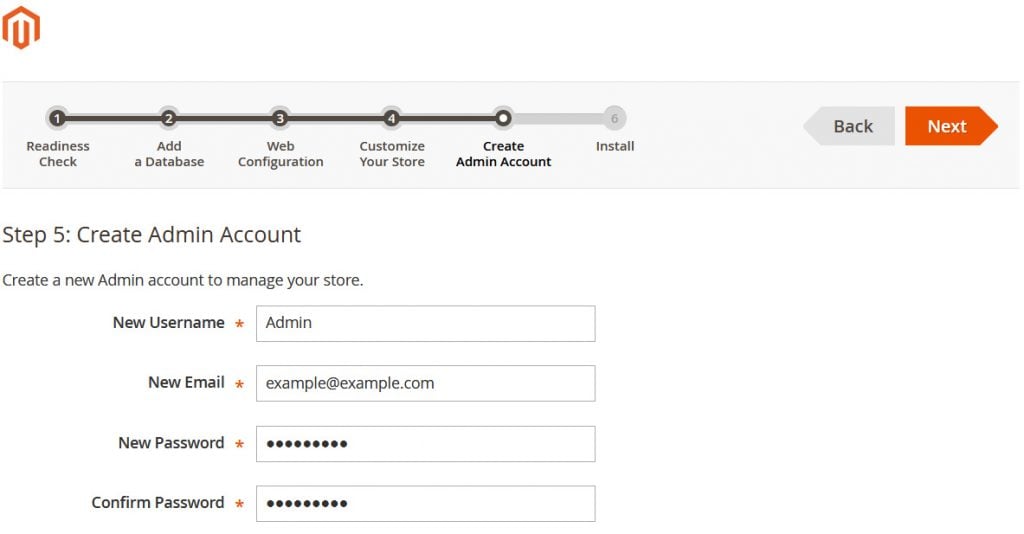Focus the New Username input field
Screen dimensions: 1024x534
coord(425,324)
